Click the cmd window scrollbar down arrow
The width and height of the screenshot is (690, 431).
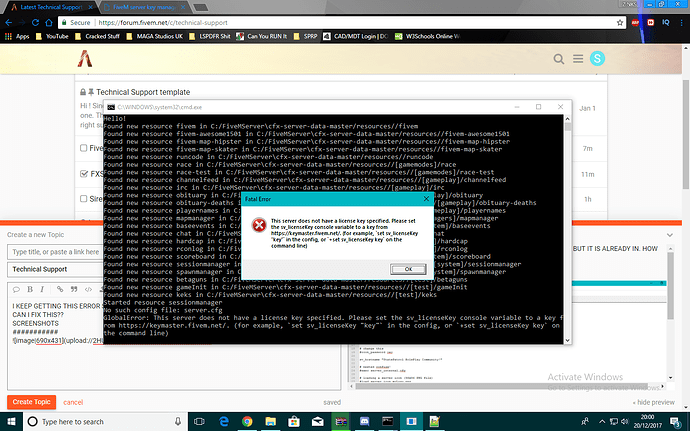(567, 340)
